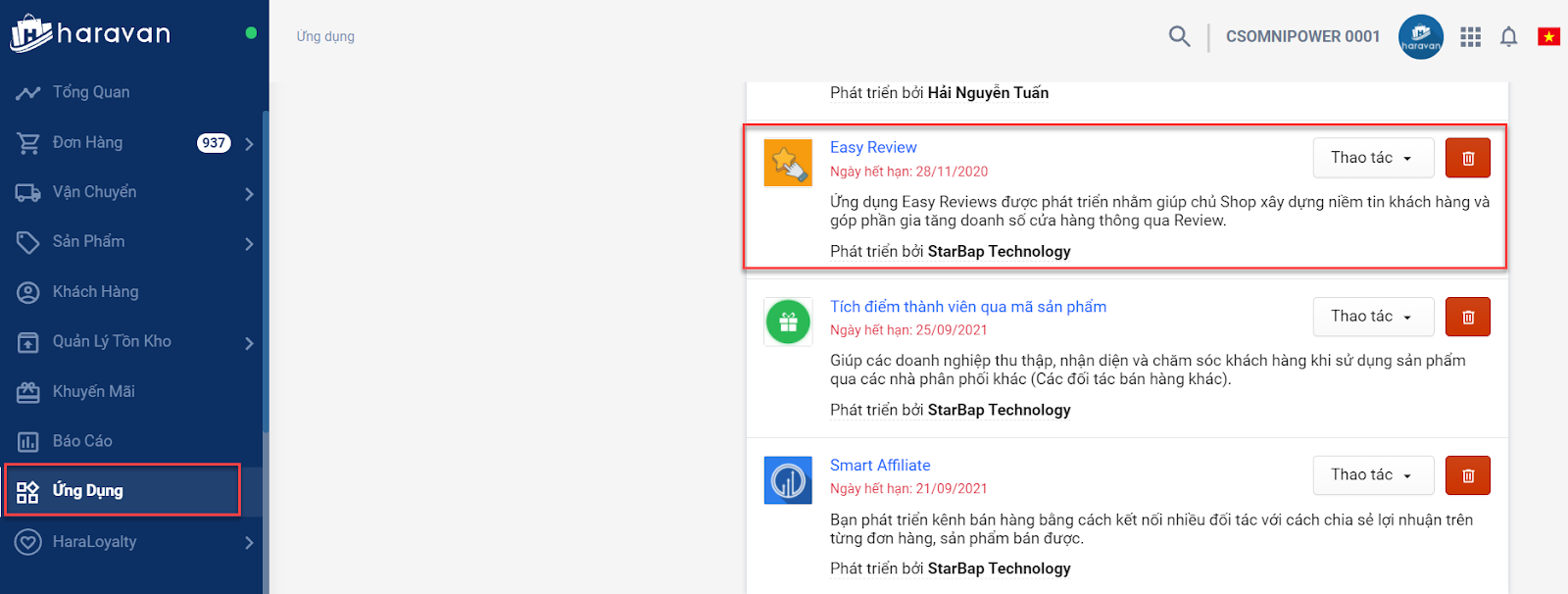1568x594 pixels.
Task: Open the Easy Review app link
Action: (x=873, y=147)
